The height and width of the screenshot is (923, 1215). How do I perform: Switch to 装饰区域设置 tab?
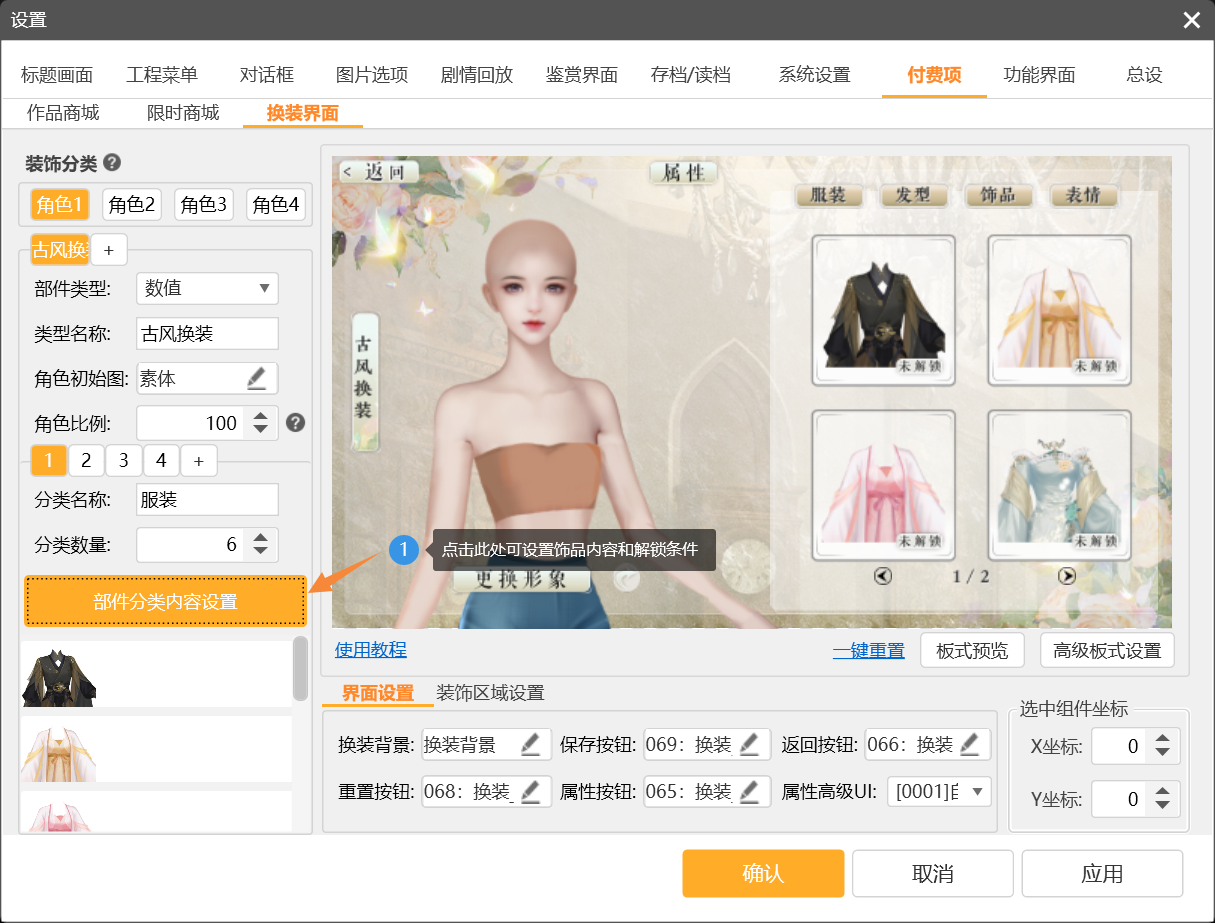point(490,693)
